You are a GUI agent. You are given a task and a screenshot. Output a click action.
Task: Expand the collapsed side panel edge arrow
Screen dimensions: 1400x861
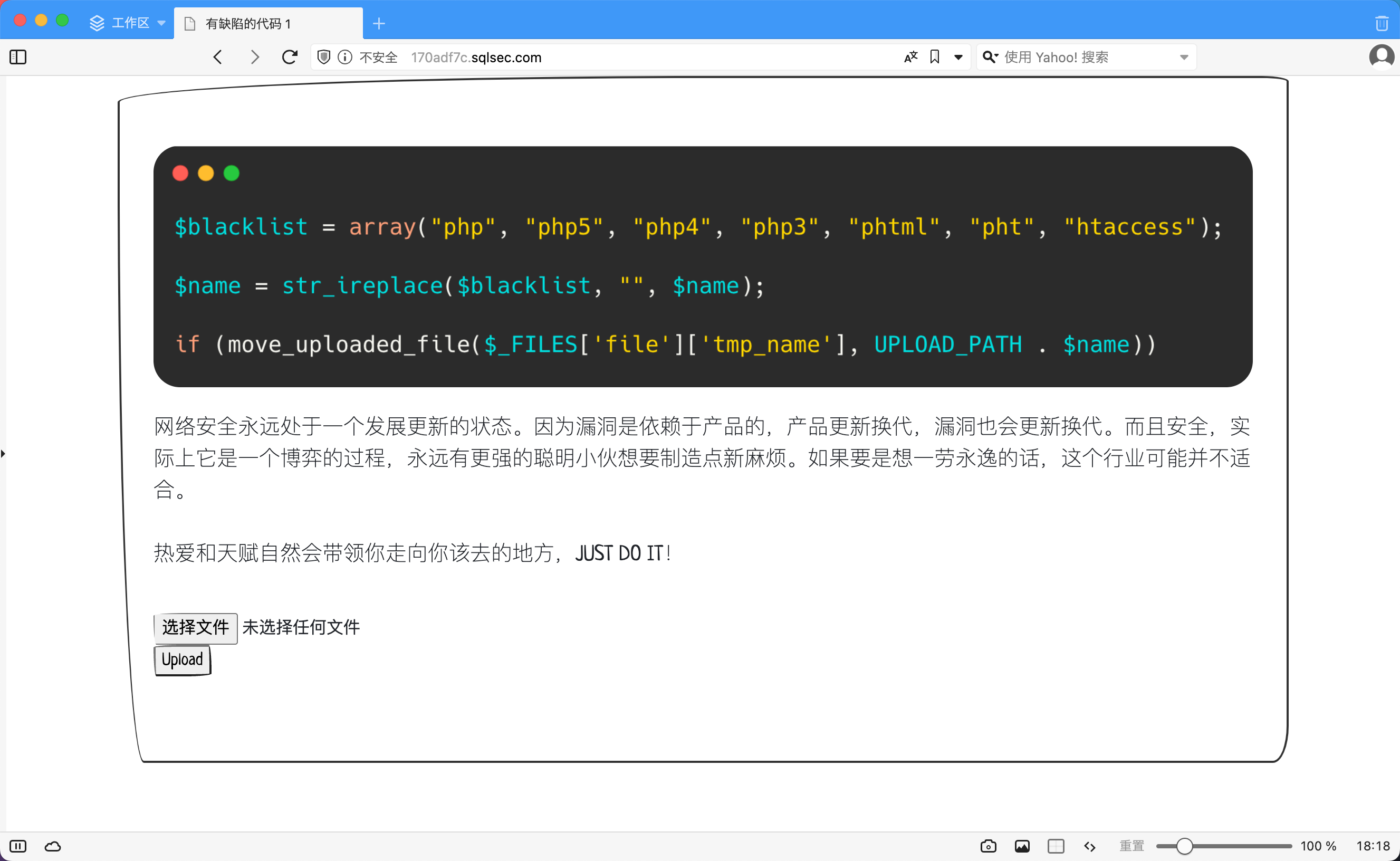[3, 453]
